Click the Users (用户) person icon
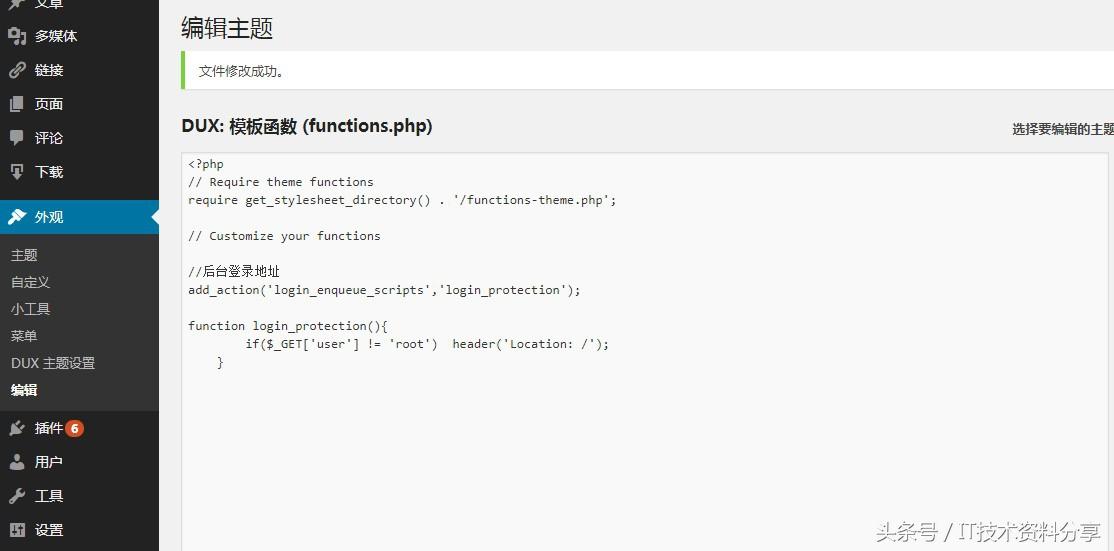Screen dimensions: 1114x551 [17, 462]
